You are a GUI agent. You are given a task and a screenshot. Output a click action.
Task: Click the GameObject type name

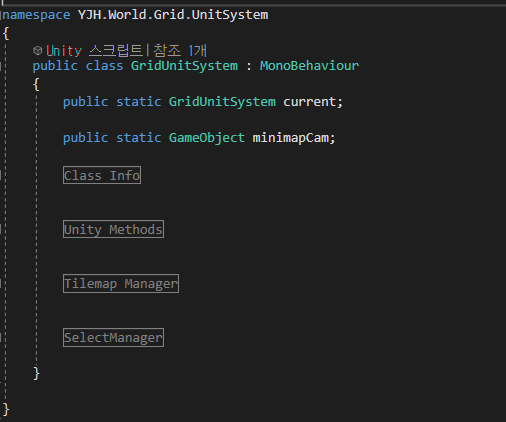coord(207,138)
